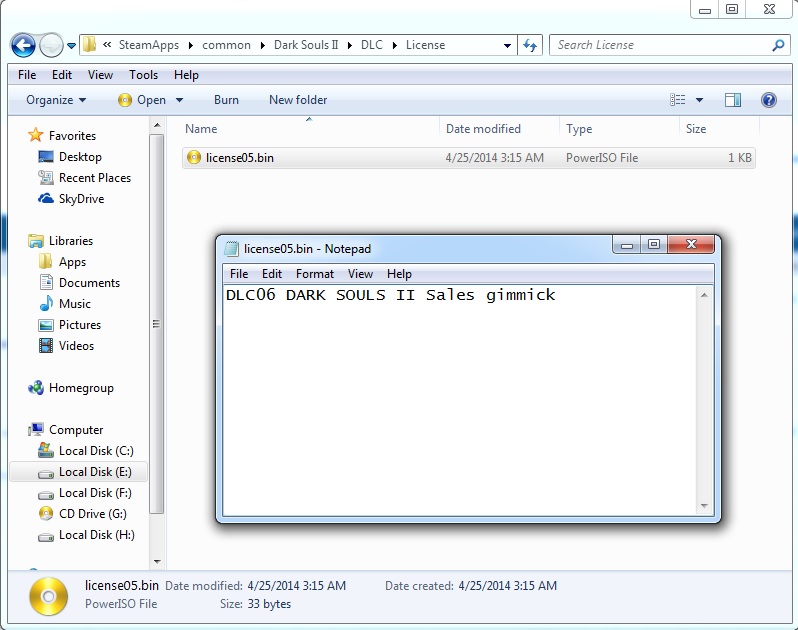The image size is (798, 630).
Task: Click SteamApps in the address breadcrumb
Action: tap(149, 45)
